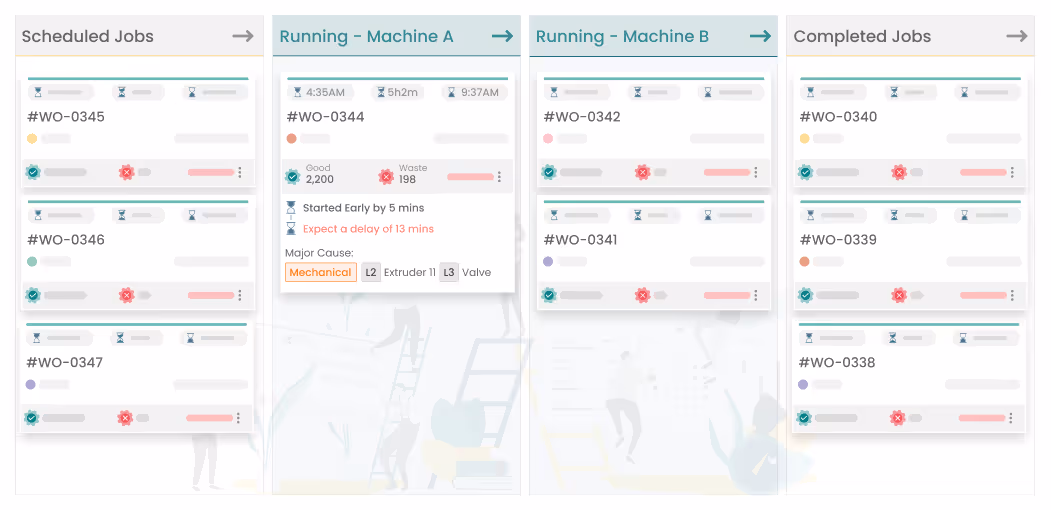
Task: Click the good-count badge icon on #WO-0339
Action: [805, 295]
